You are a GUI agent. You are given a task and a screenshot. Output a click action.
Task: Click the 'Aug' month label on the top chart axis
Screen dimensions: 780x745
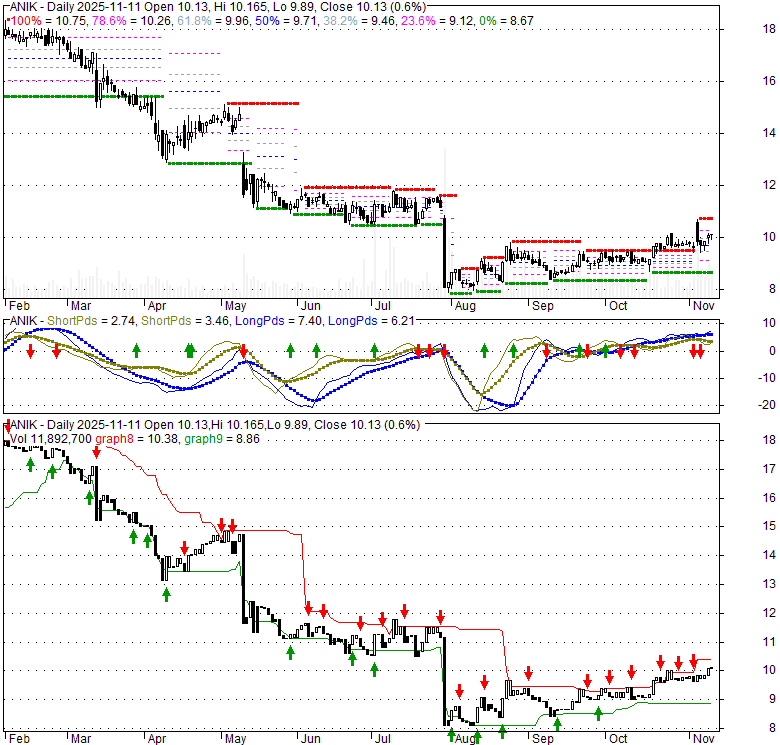(x=466, y=305)
